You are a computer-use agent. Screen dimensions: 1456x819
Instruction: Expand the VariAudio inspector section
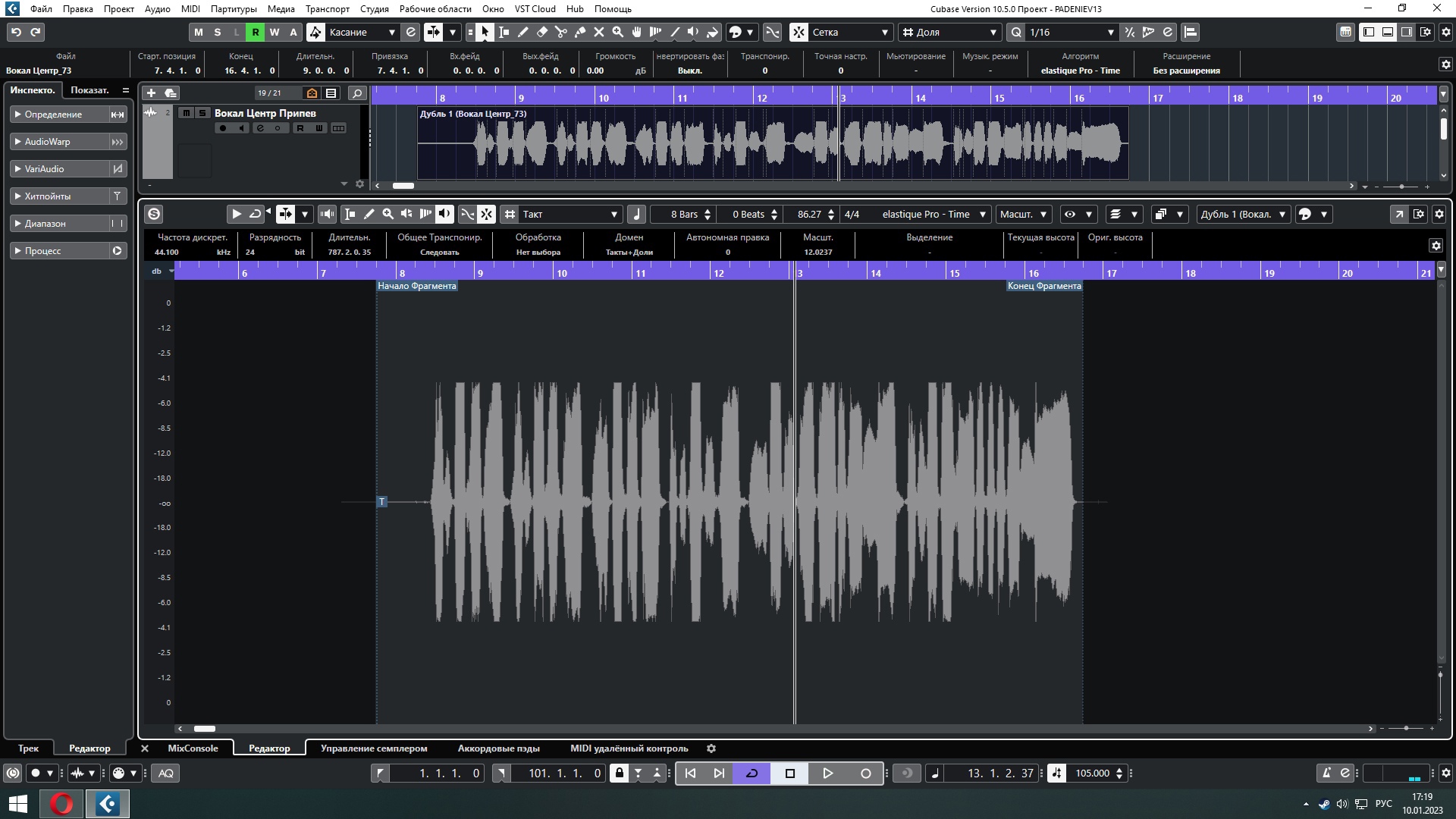tap(44, 169)
